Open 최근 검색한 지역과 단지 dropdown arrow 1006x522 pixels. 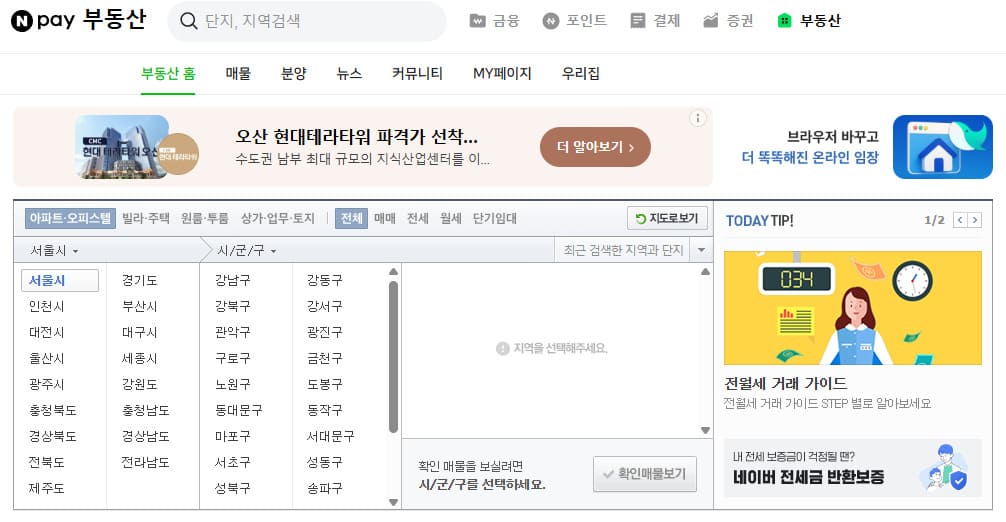coord(701,250)
